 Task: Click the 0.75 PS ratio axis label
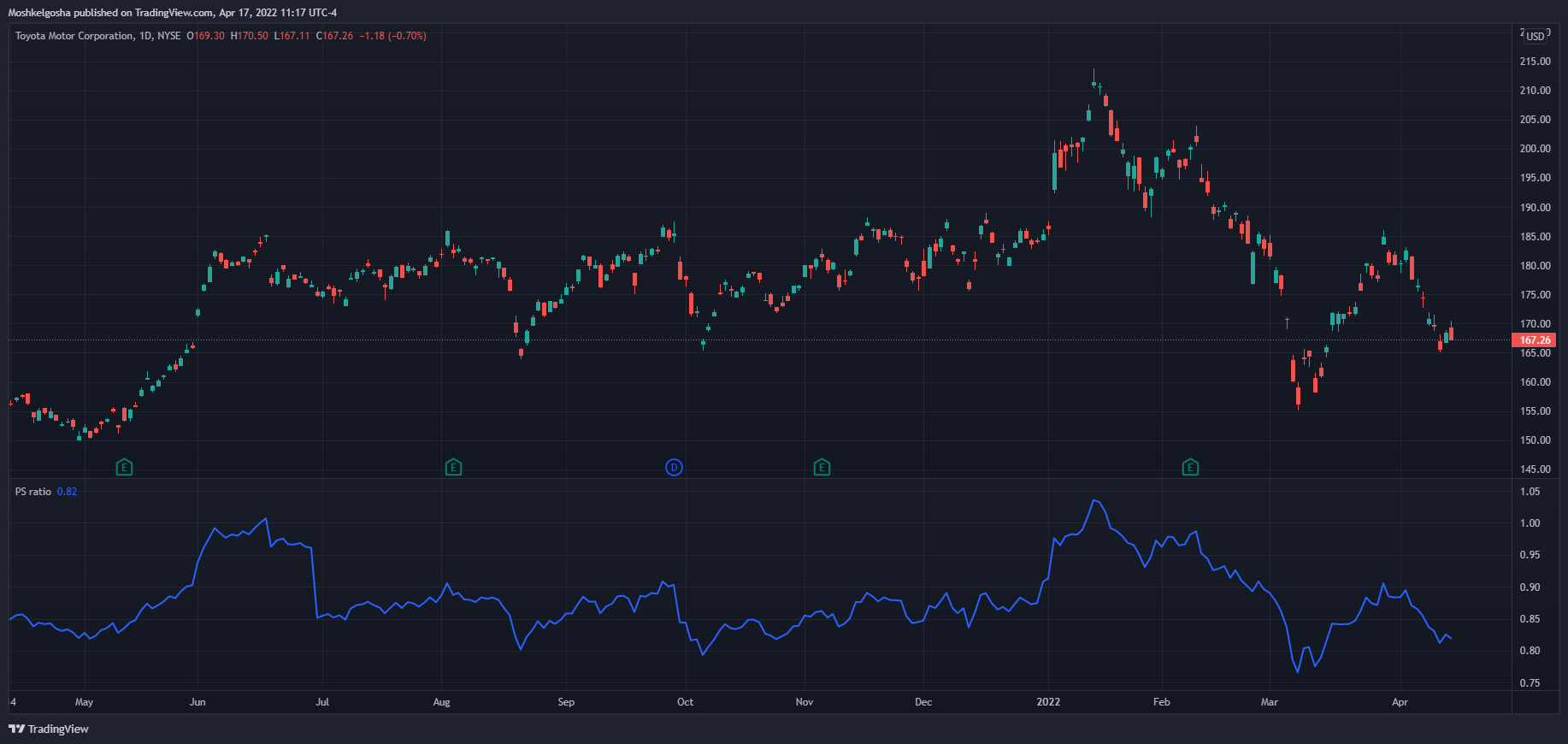click(x=1530, y=683)
